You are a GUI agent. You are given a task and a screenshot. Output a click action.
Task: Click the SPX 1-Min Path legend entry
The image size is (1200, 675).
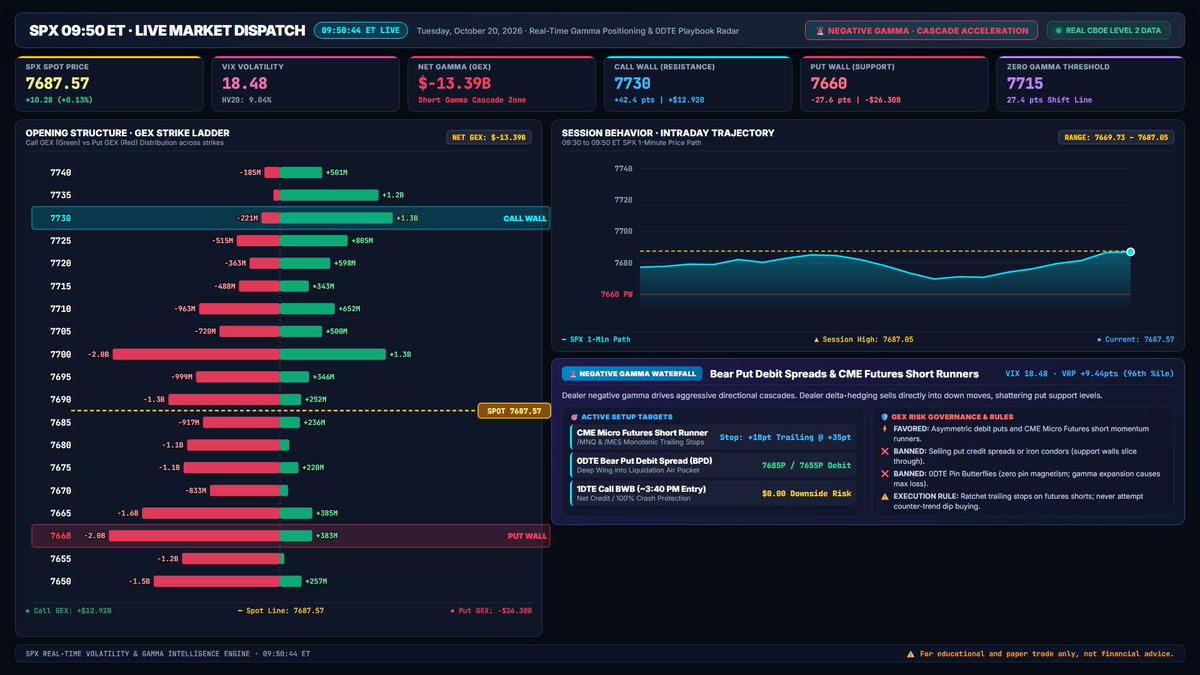[596, 340]
